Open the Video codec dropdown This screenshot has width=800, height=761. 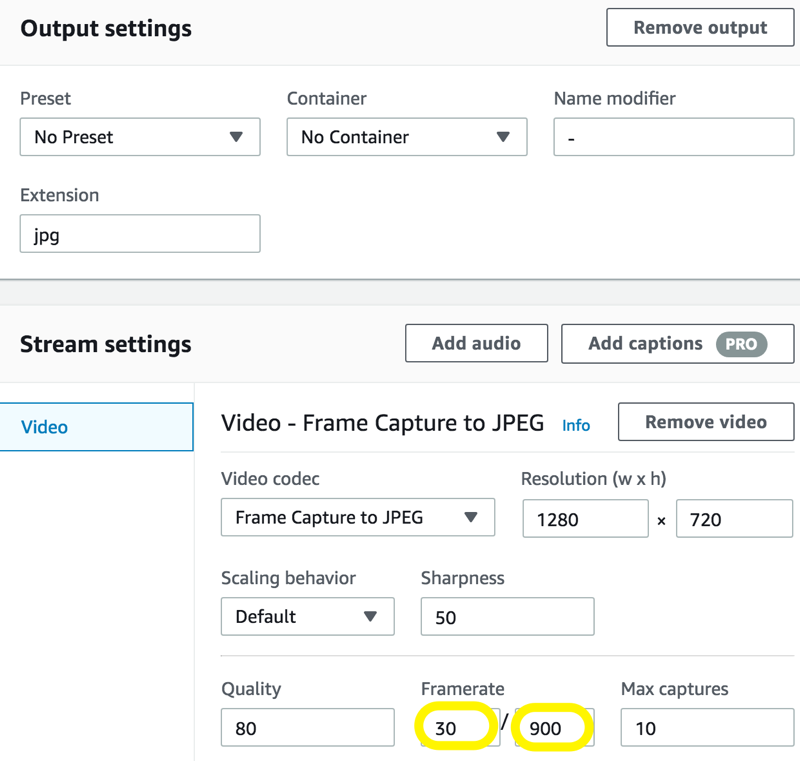click(x=357, y=517)
